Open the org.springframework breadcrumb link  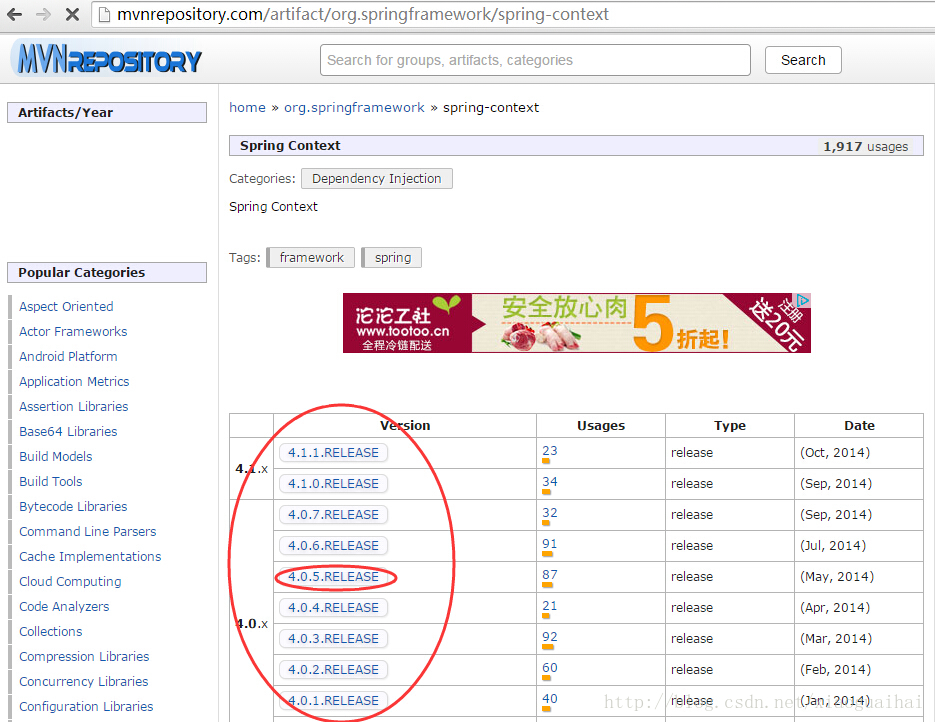(x=354, y=107)
